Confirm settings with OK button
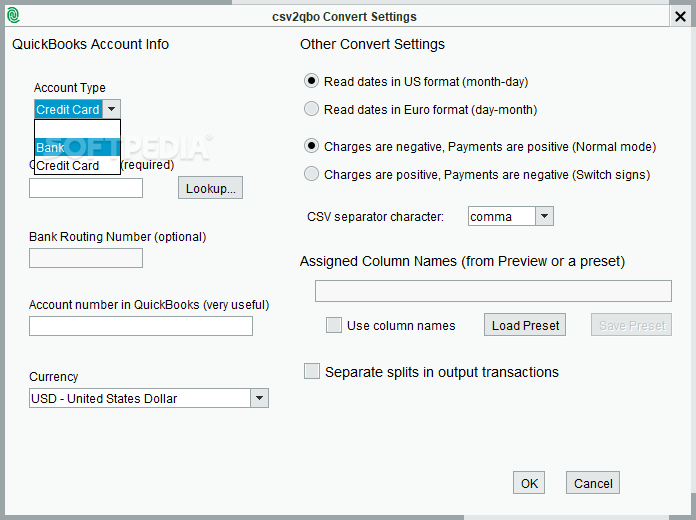Image resolution: width=696 pixels, height=520 pixels. pos(529,483)
